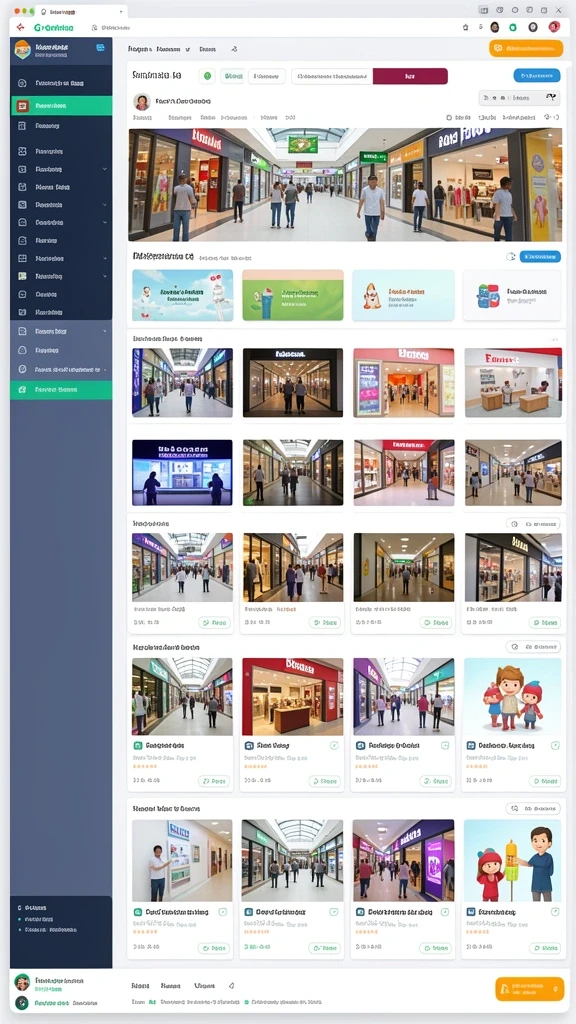Toggle the check circle on the corn cartoon card
The image size is (576, 1024).
pyautogui.click(x=555, y=912)
